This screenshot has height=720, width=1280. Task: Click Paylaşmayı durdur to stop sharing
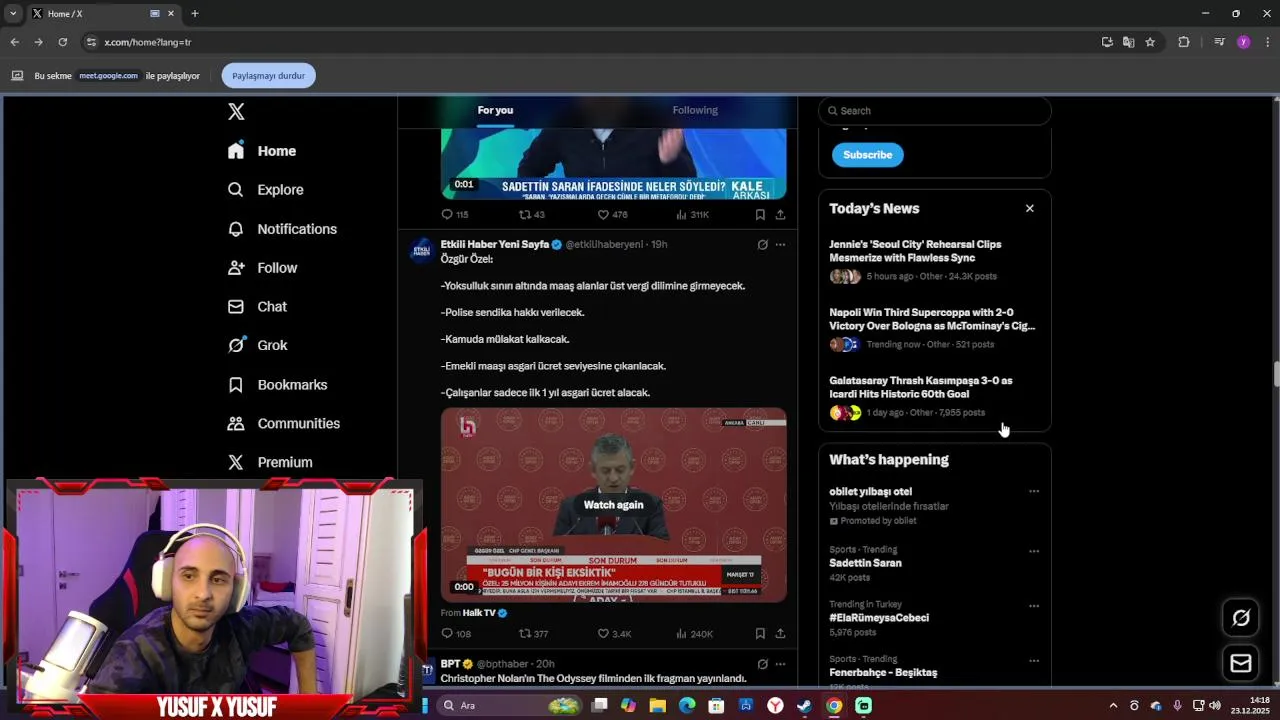coord(268,76)
